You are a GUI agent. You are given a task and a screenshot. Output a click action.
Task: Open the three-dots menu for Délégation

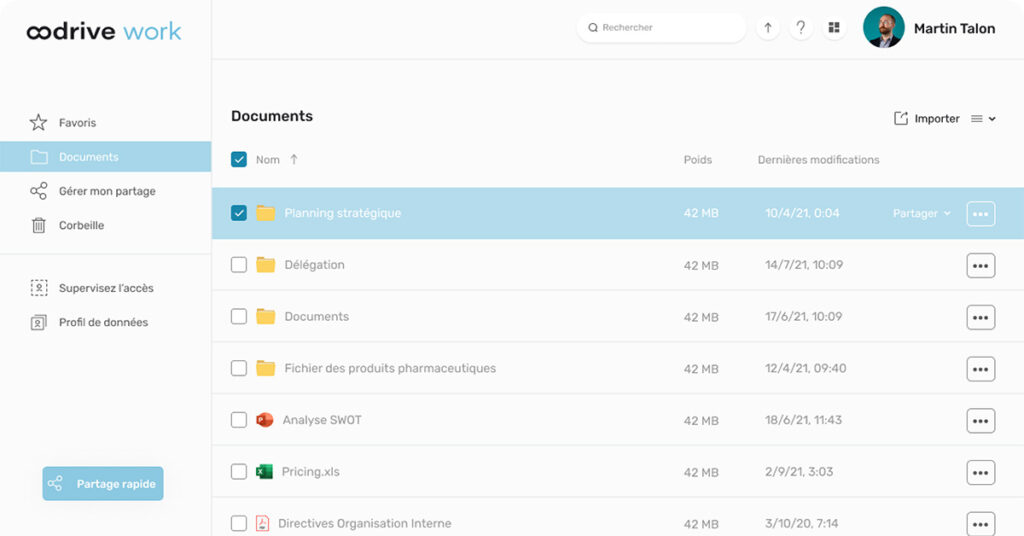[x=980, y=266]
